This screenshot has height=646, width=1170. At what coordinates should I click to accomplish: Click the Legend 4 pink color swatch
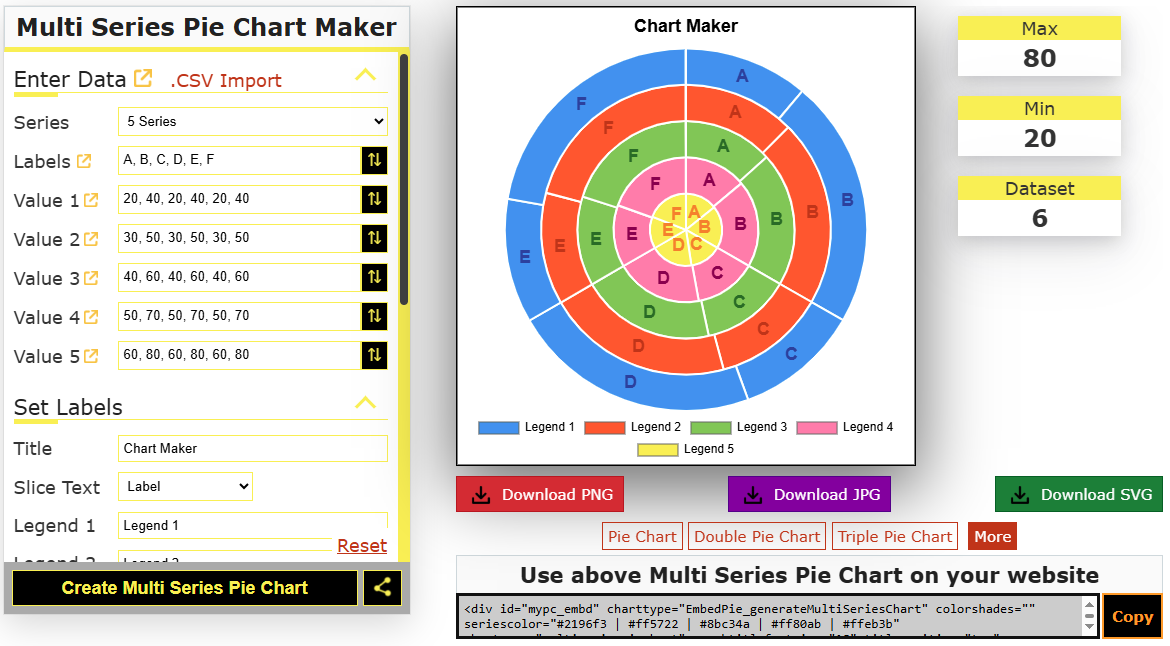point(814,427)
